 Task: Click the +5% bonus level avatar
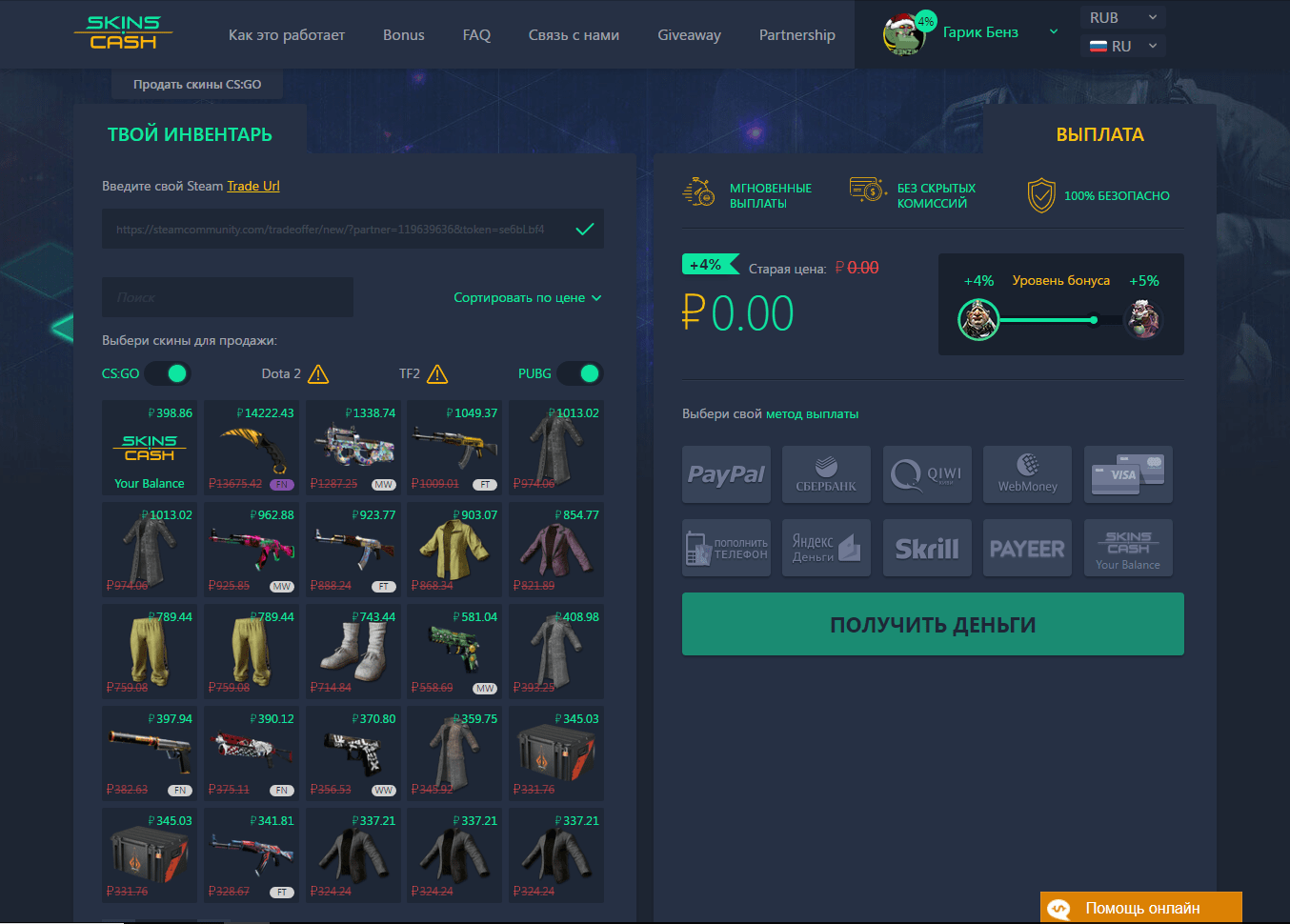click(x=1143, y=319)
